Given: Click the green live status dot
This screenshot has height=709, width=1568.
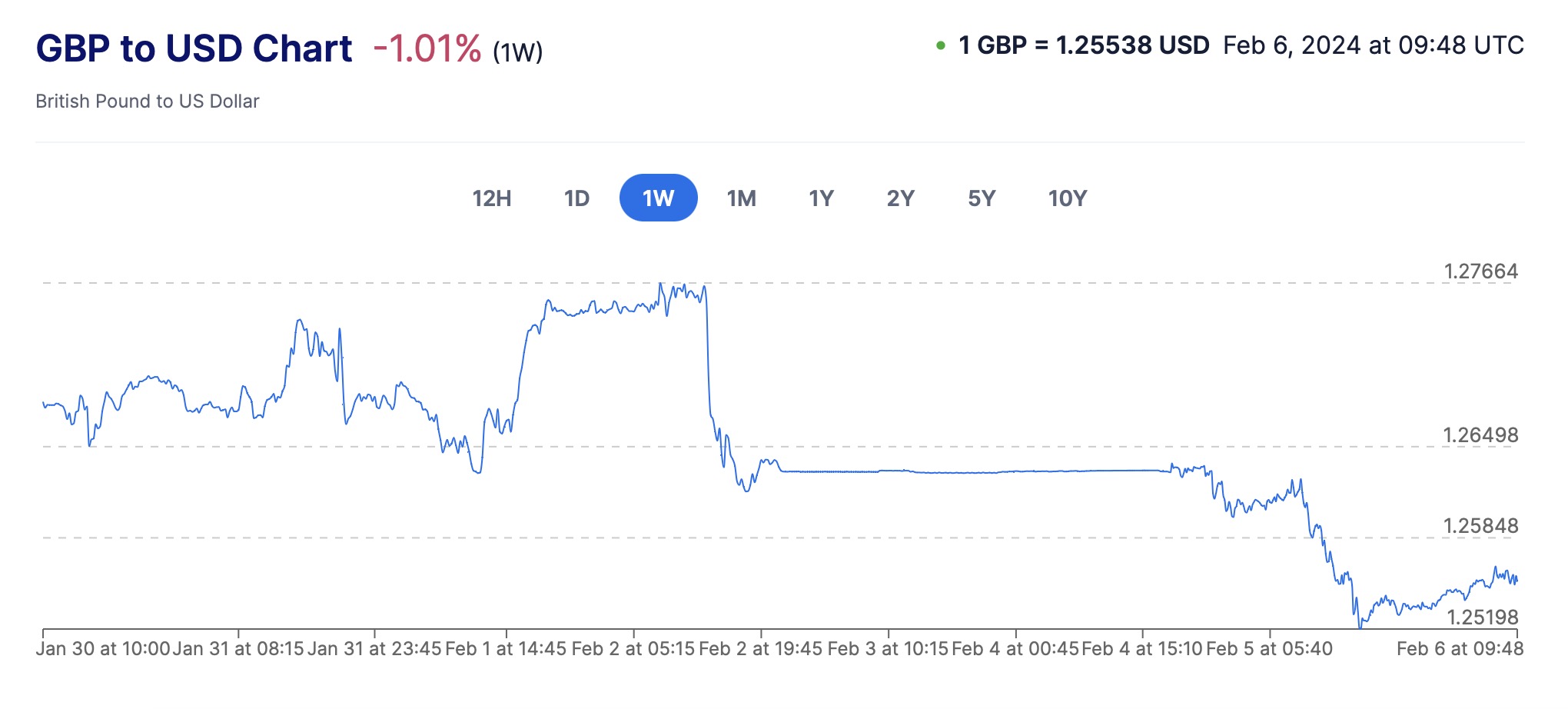Looking at the screenshot, I should pyautogui.click(x=940, y=46).
